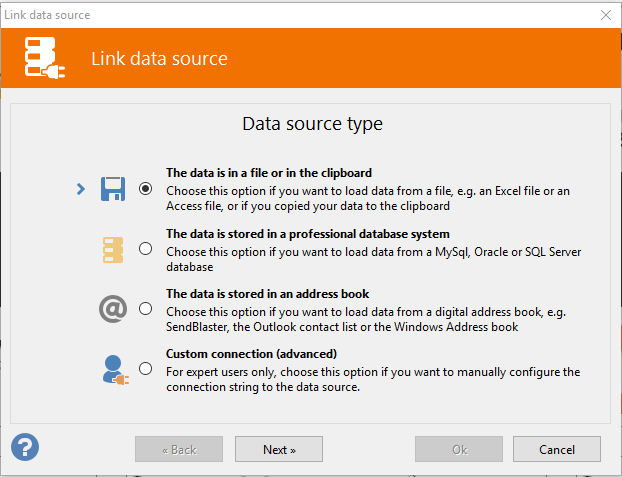
Task: Click the 'Custom connection (advanced)' heading text
Action: click(x=251, y=354)
